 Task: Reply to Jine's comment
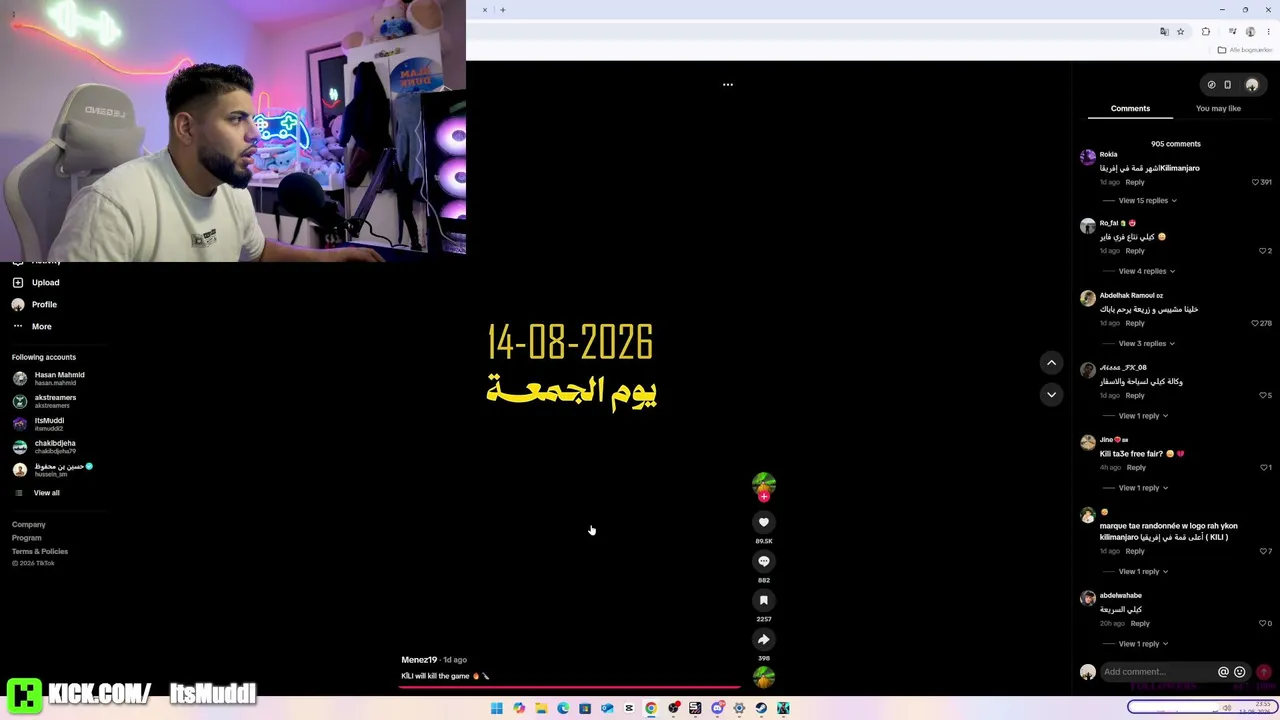(1136, 467)
